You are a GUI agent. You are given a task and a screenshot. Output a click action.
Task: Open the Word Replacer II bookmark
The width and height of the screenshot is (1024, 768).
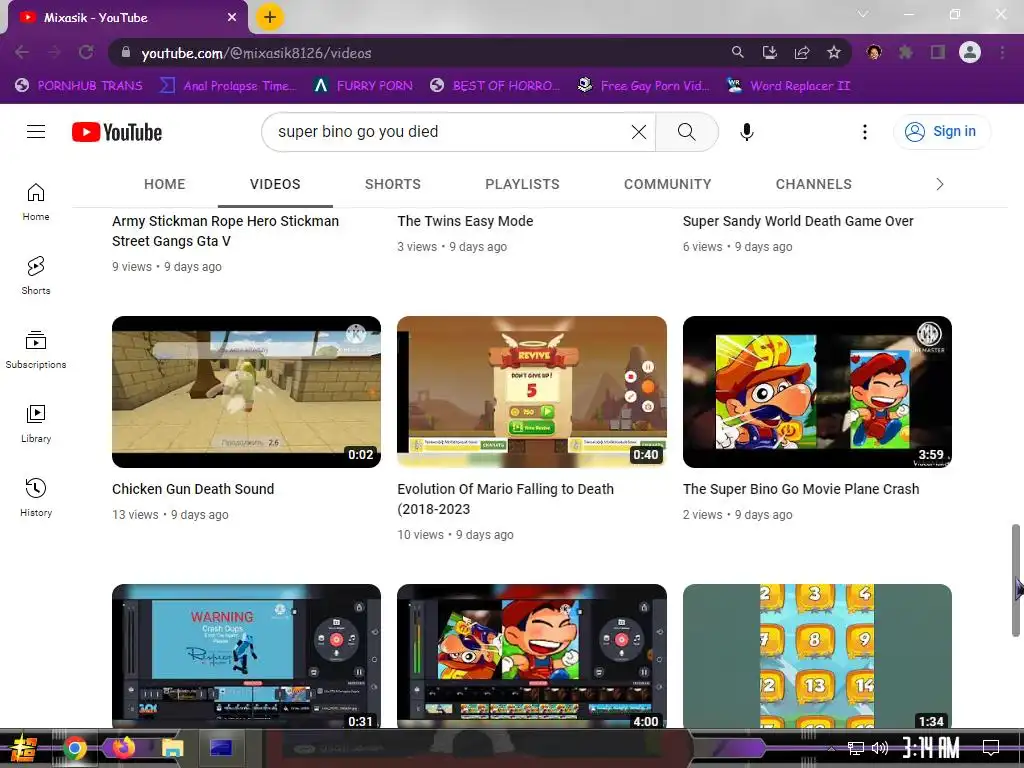pos(789,86)
